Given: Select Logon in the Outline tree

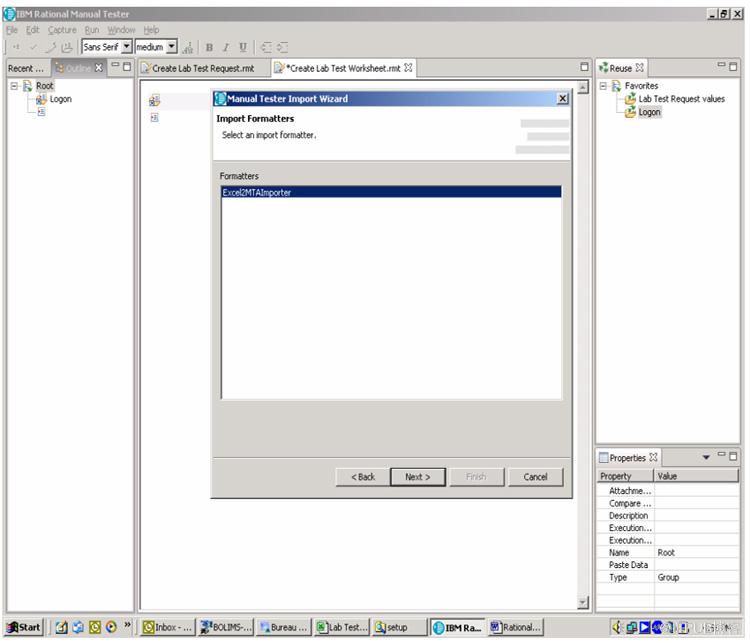Looking at the screenshot, I should click(x=60, y=99).
